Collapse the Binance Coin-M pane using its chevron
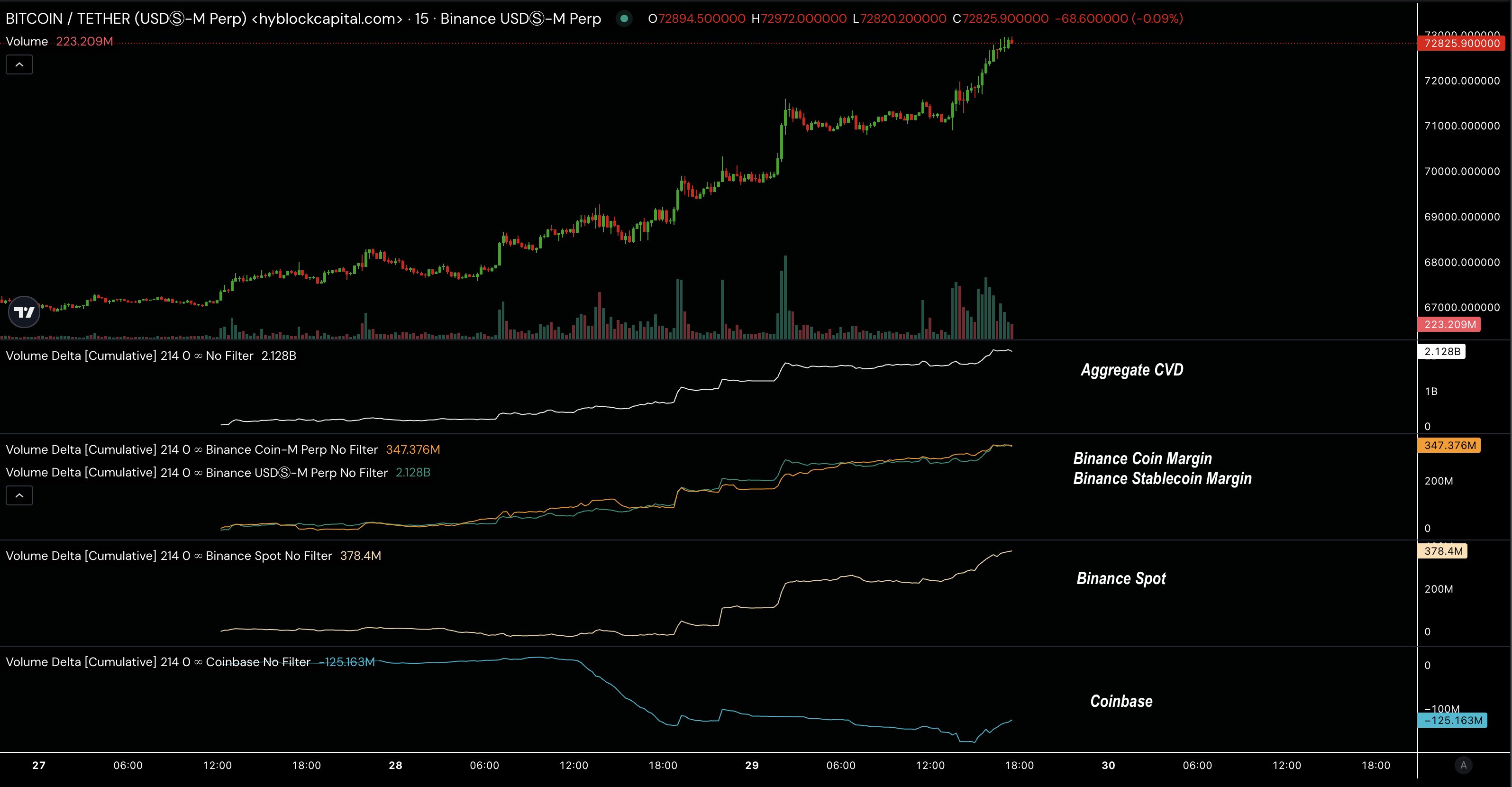The width and height of the screenshot is (1512, 787). (19, 495)
